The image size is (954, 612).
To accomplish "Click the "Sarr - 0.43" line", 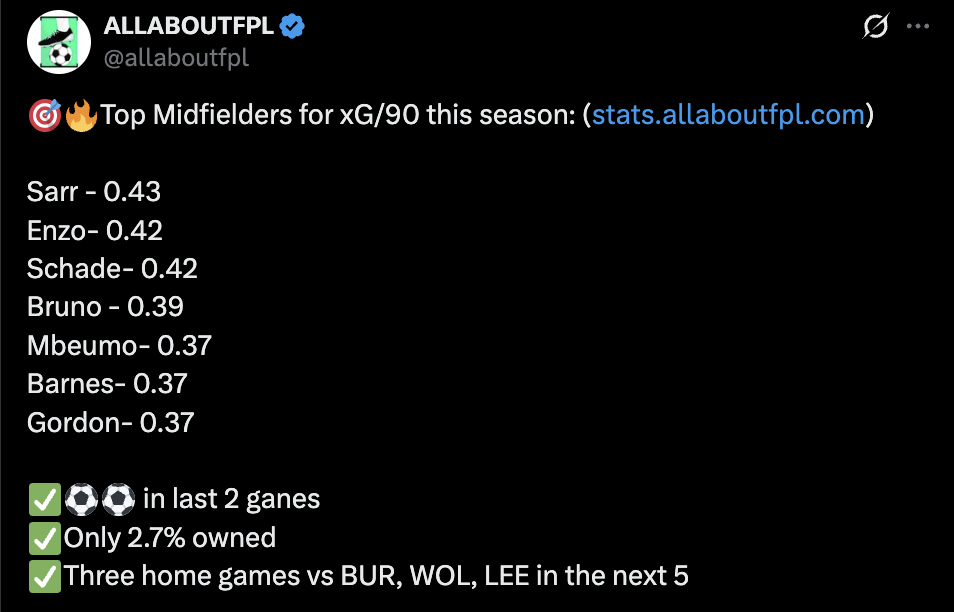I will tap(94, 192).
